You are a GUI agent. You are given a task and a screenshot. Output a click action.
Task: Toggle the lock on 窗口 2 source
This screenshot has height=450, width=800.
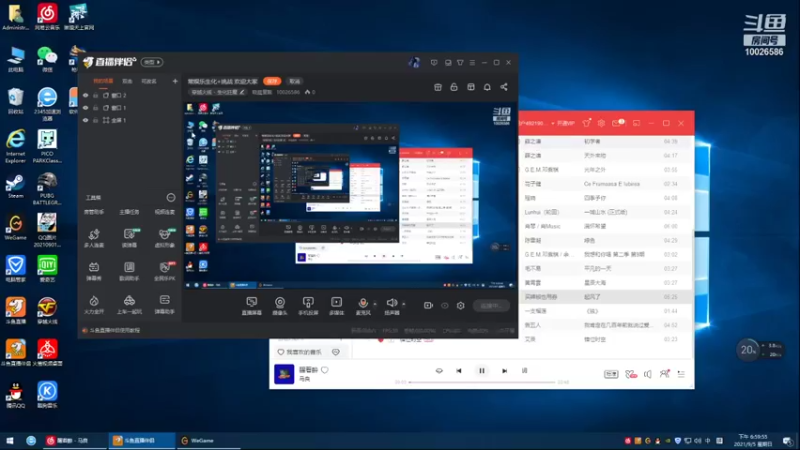[95, 95]
